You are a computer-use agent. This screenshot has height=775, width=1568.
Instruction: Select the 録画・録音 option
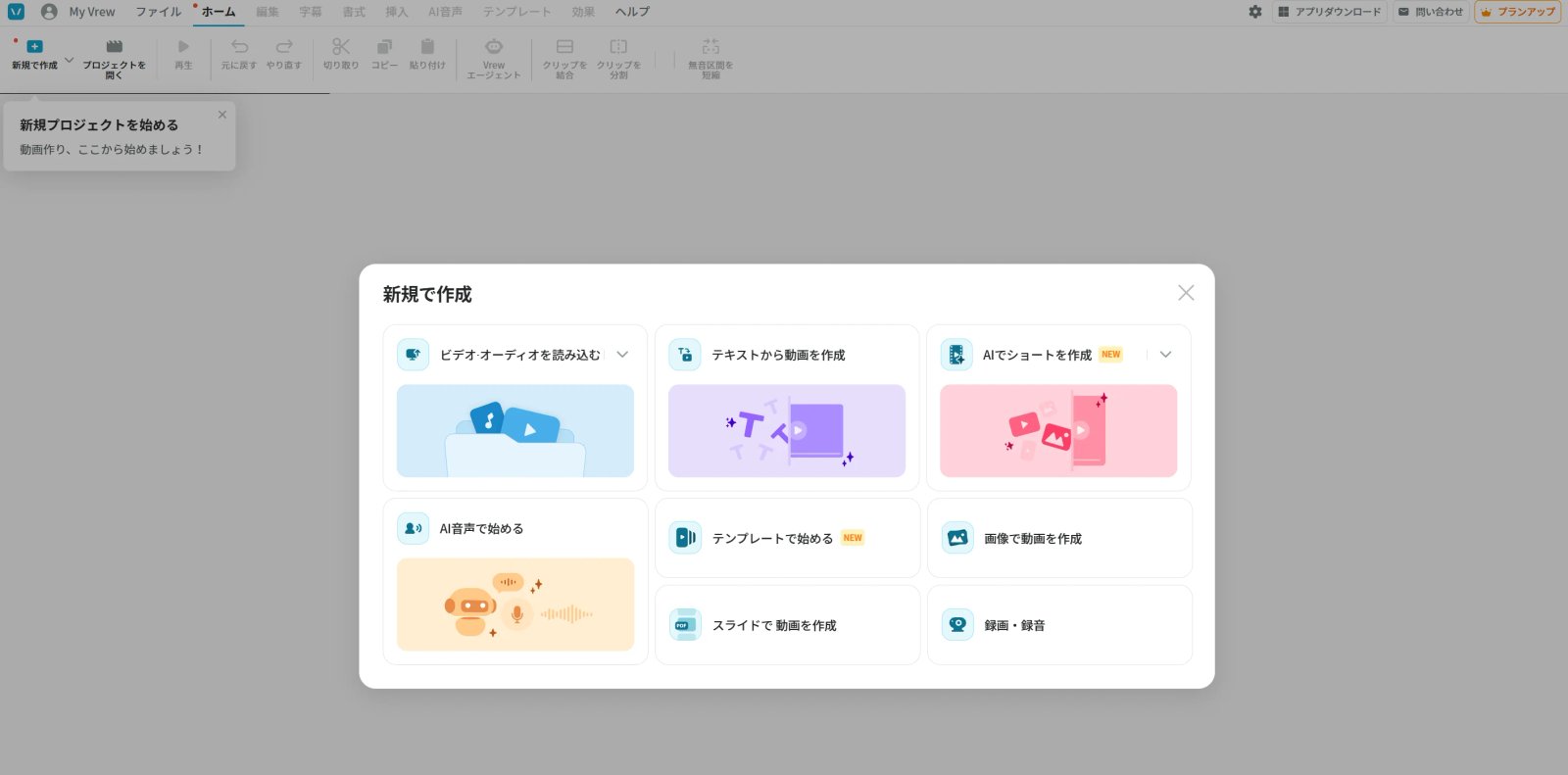click(1059, 625)
